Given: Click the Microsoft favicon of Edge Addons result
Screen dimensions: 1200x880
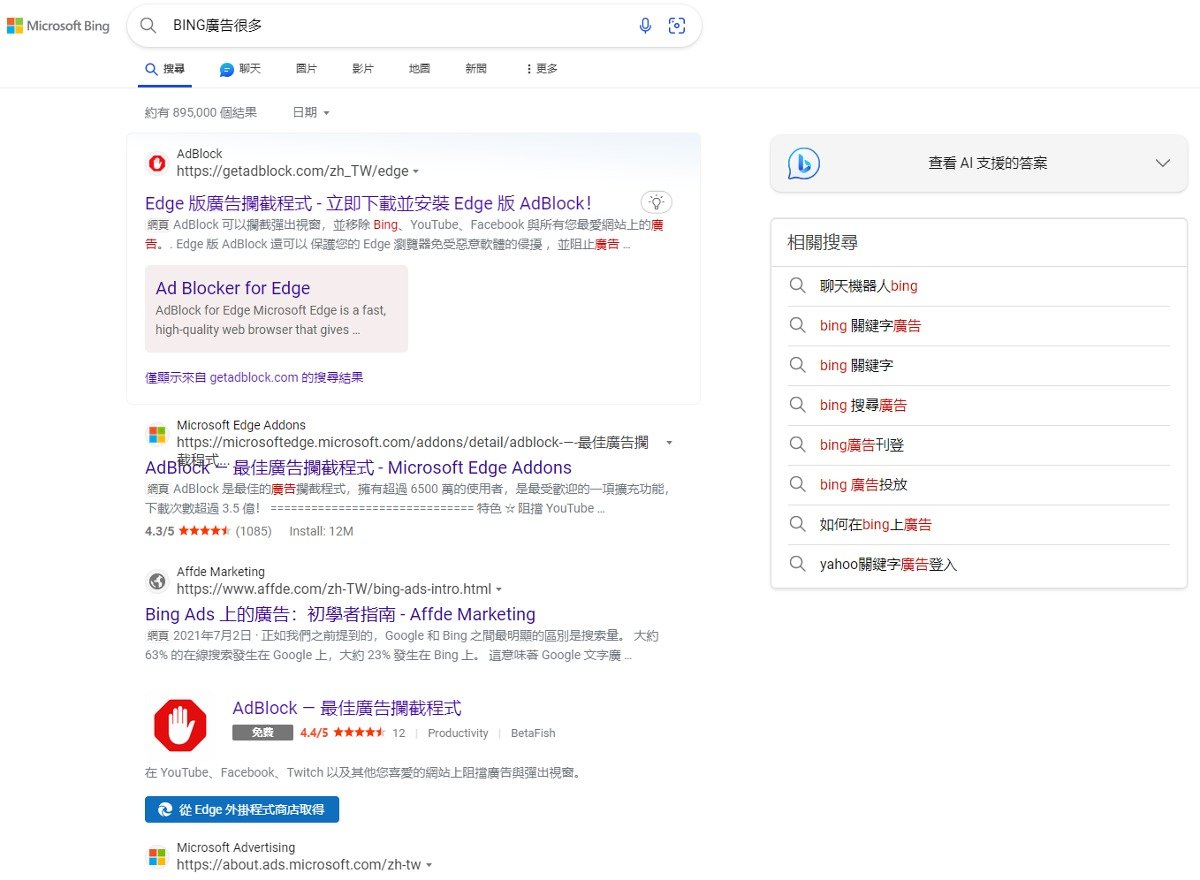Looking at the screenshot, I should click(x=157, y=434).
